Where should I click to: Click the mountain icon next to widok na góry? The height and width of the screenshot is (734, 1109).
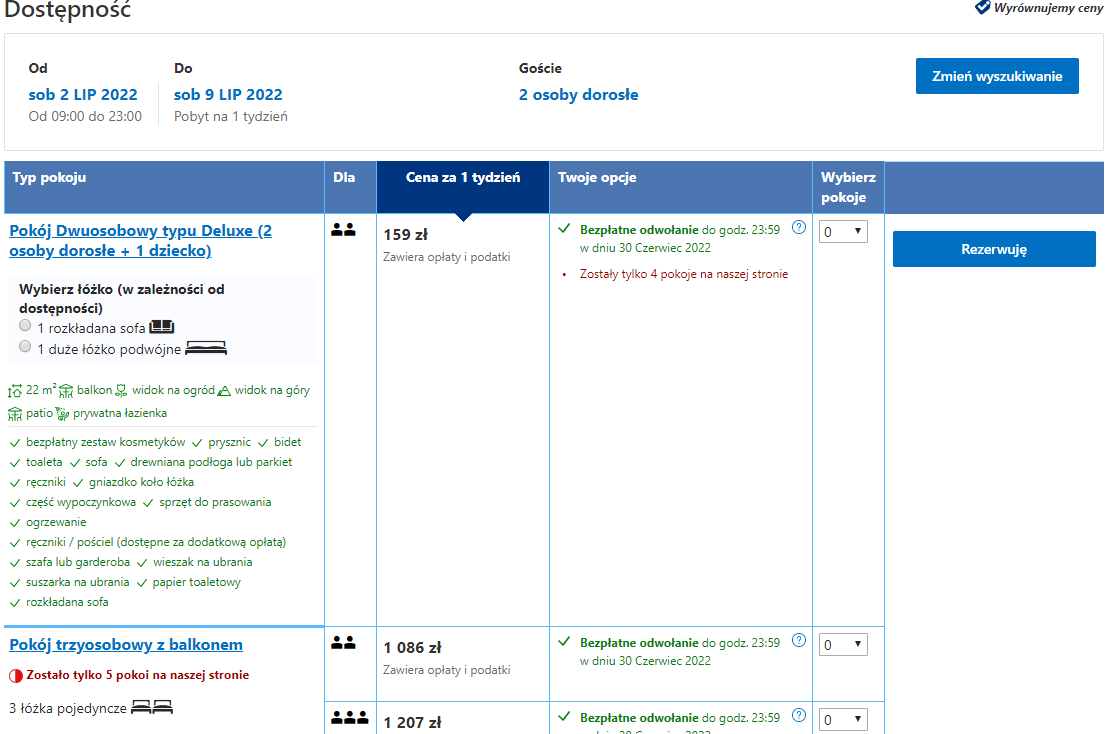click(x=224, y=391)
